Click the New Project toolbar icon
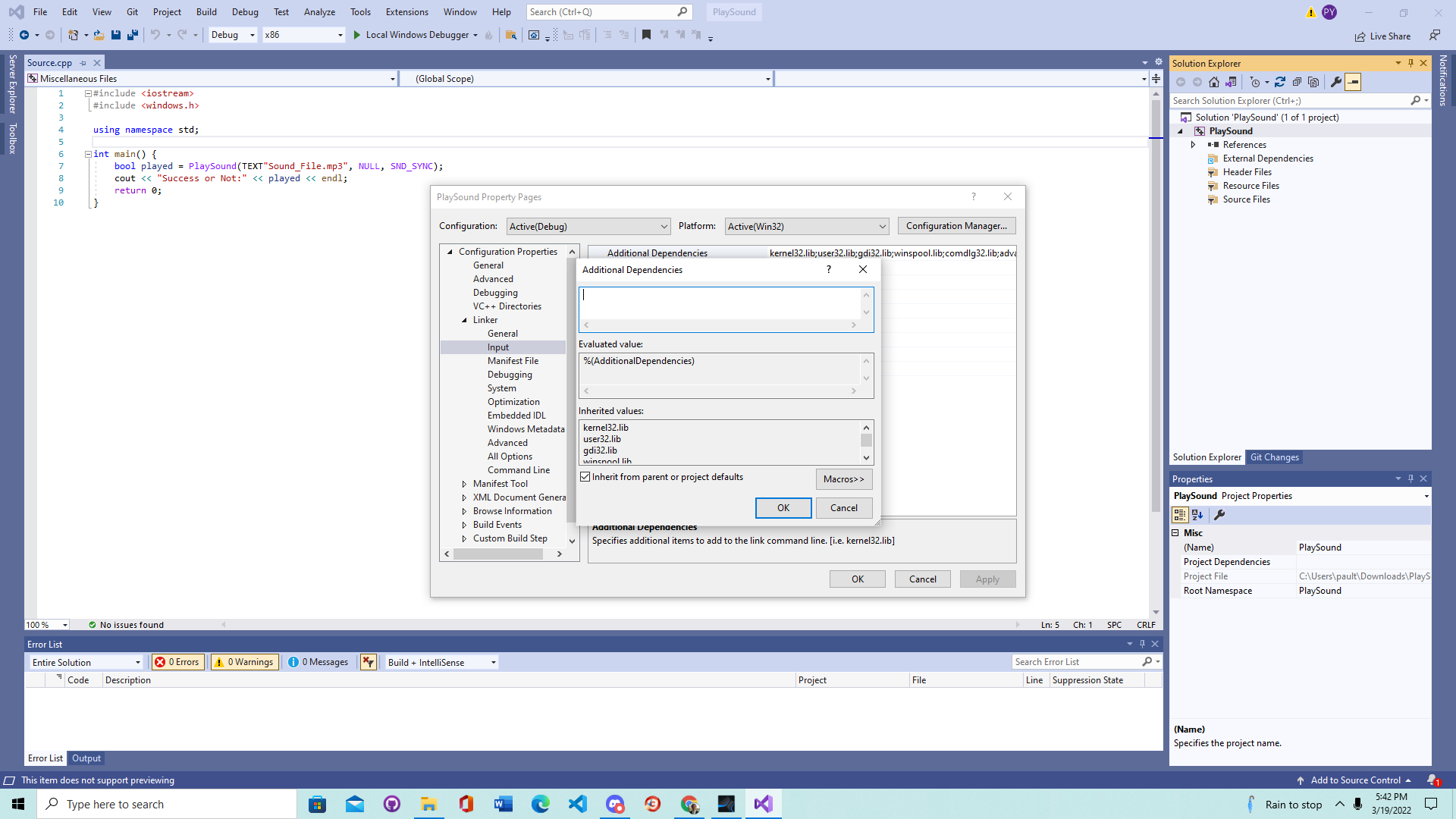The height and width of the screenshot is (819, 1456). (73, 35)
